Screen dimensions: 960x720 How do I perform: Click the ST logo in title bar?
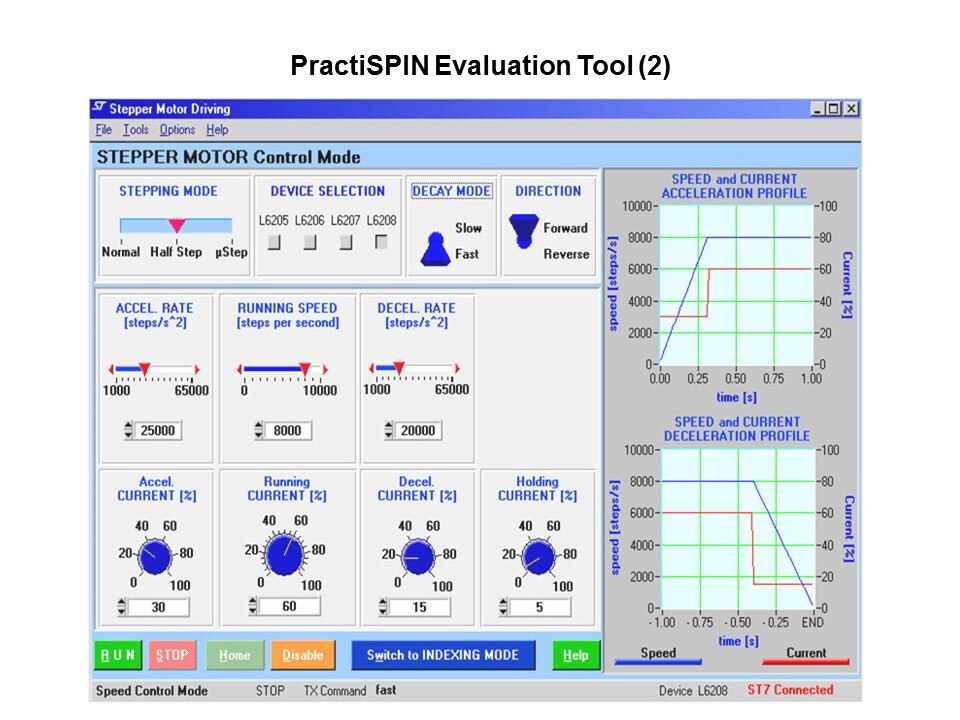[98, 109]
